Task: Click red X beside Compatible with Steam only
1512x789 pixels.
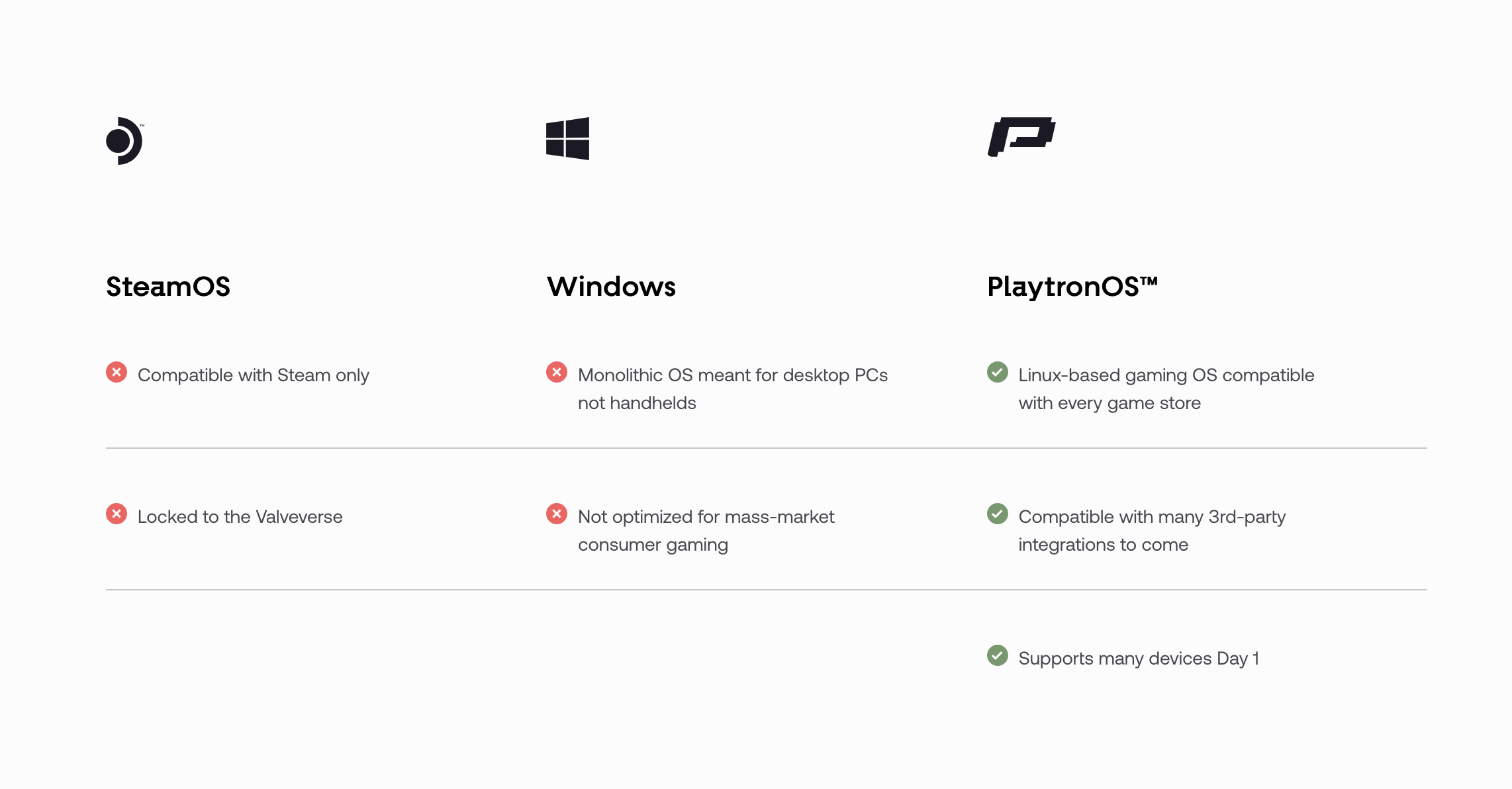Action: coord(117,373)
